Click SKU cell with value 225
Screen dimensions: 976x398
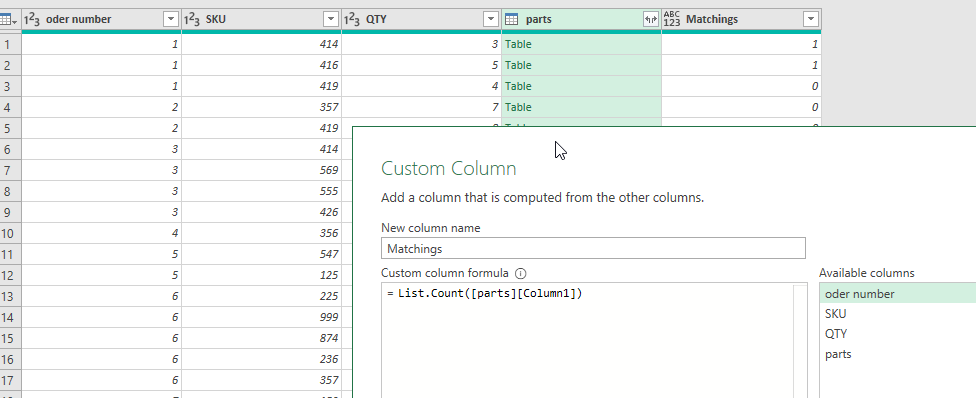[x=261, y=296]
